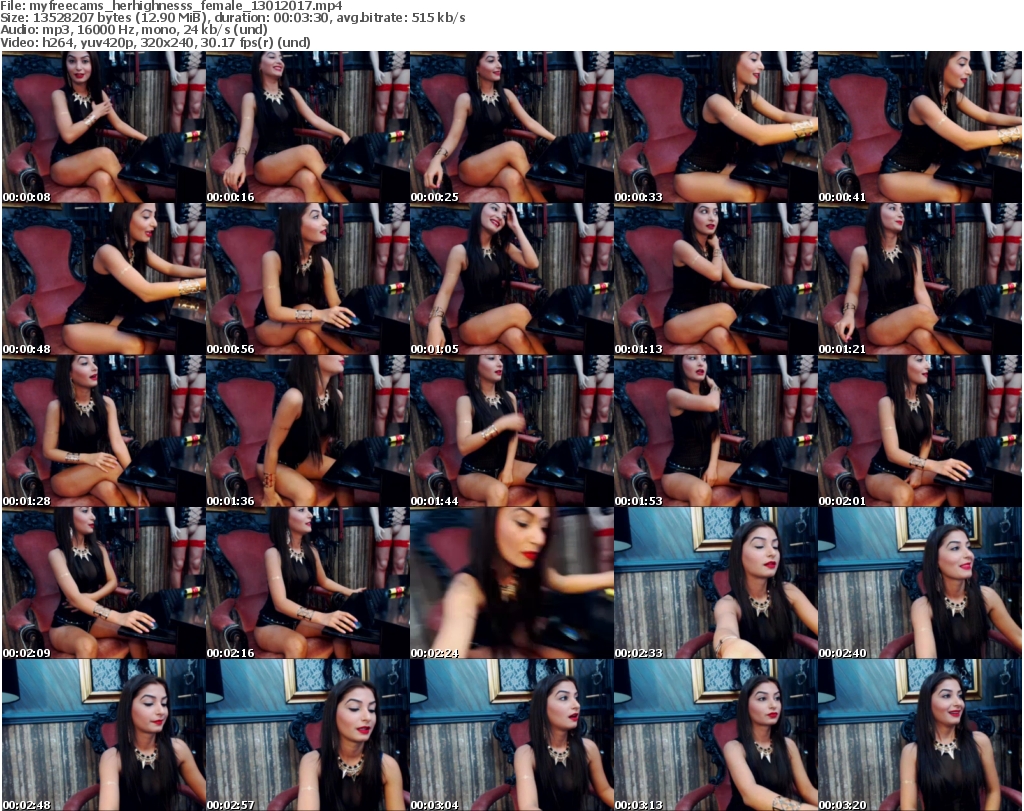Select the frame timestamped 00:02:16
Screen dimensions: 1024x811
(308, 583)
